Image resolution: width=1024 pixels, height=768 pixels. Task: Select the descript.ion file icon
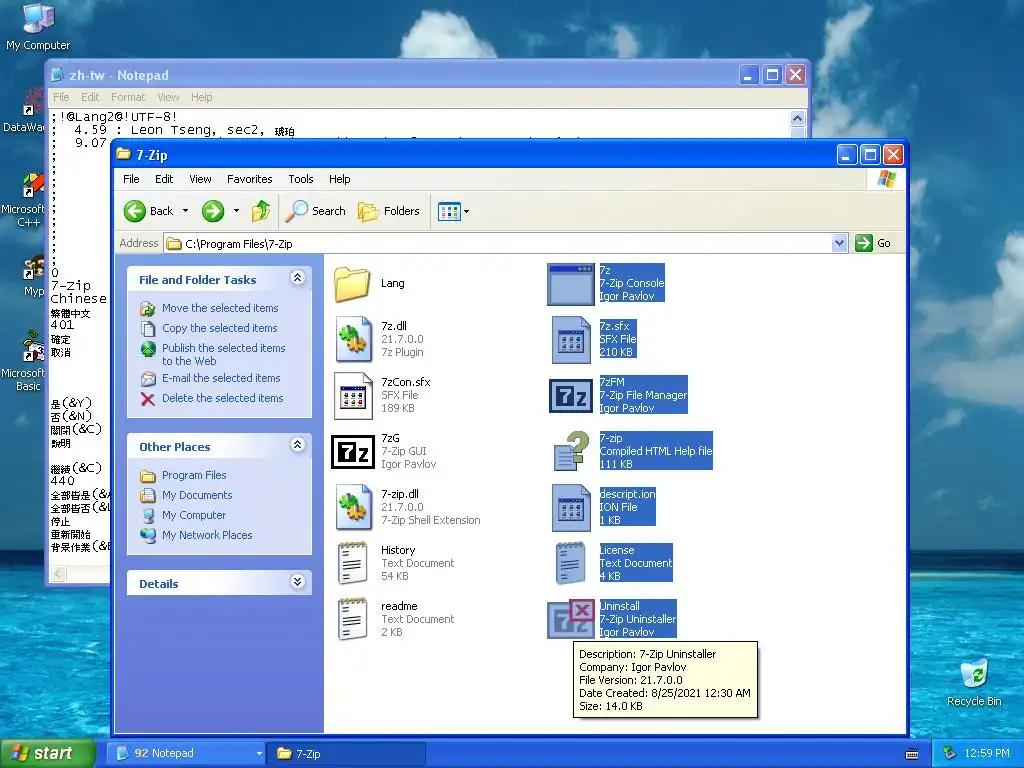tap(571, 507)
